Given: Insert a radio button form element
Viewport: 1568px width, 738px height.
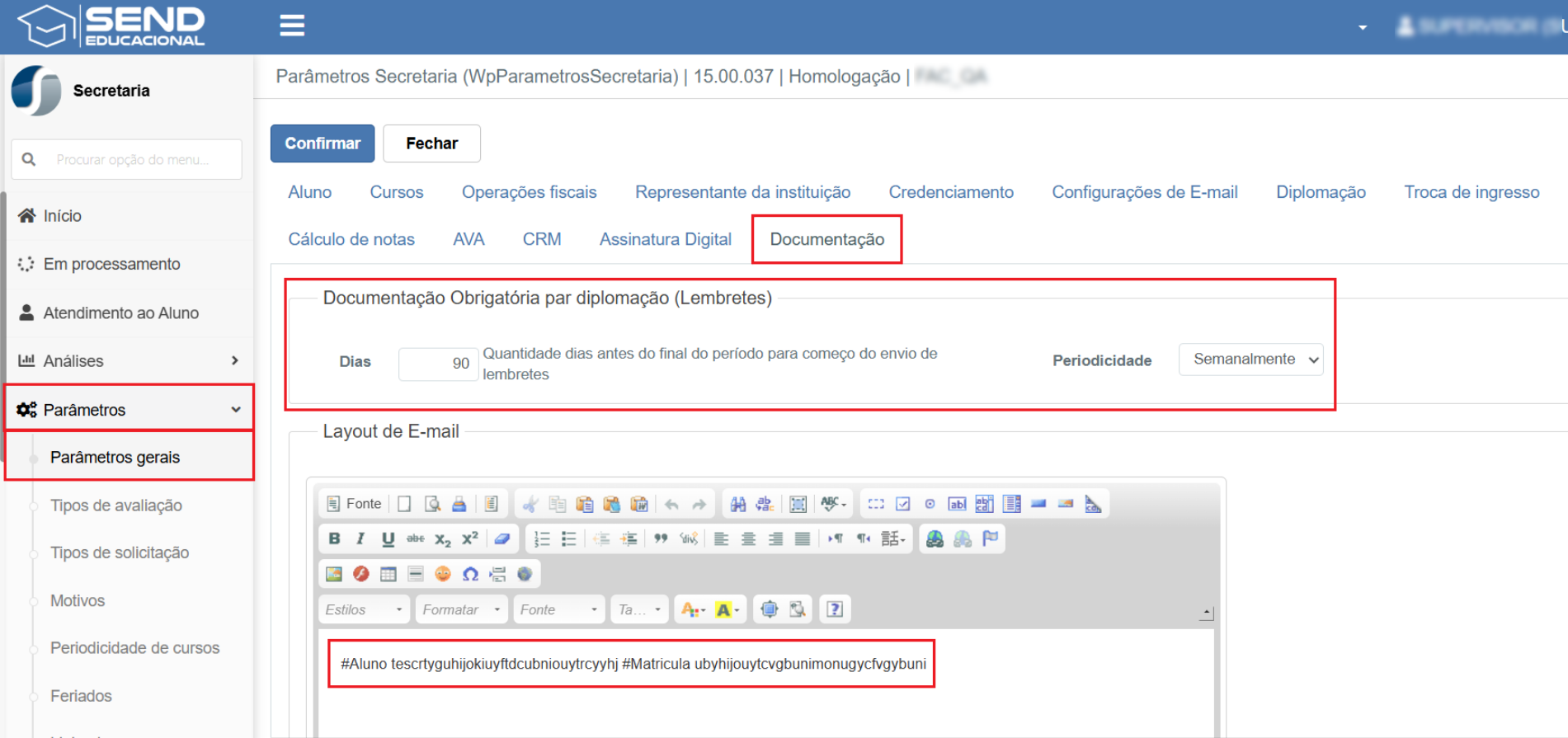Looking at the screenshot, I should pos(930,504).
